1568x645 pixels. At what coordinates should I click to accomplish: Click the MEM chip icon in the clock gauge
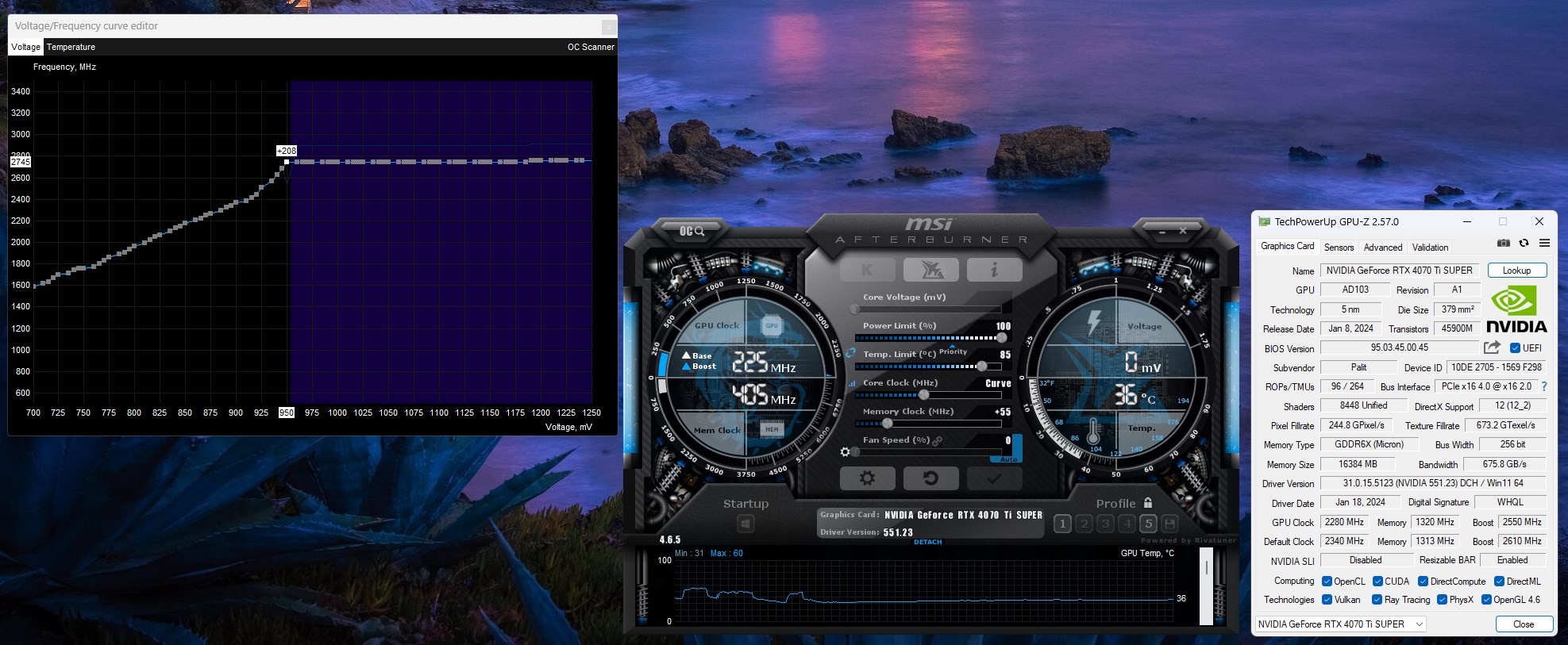tap(772, 429)
